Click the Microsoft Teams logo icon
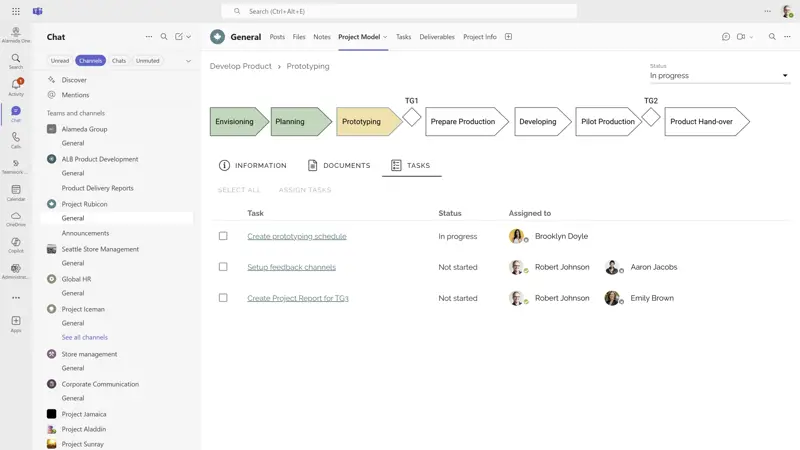 coord(38,11)
